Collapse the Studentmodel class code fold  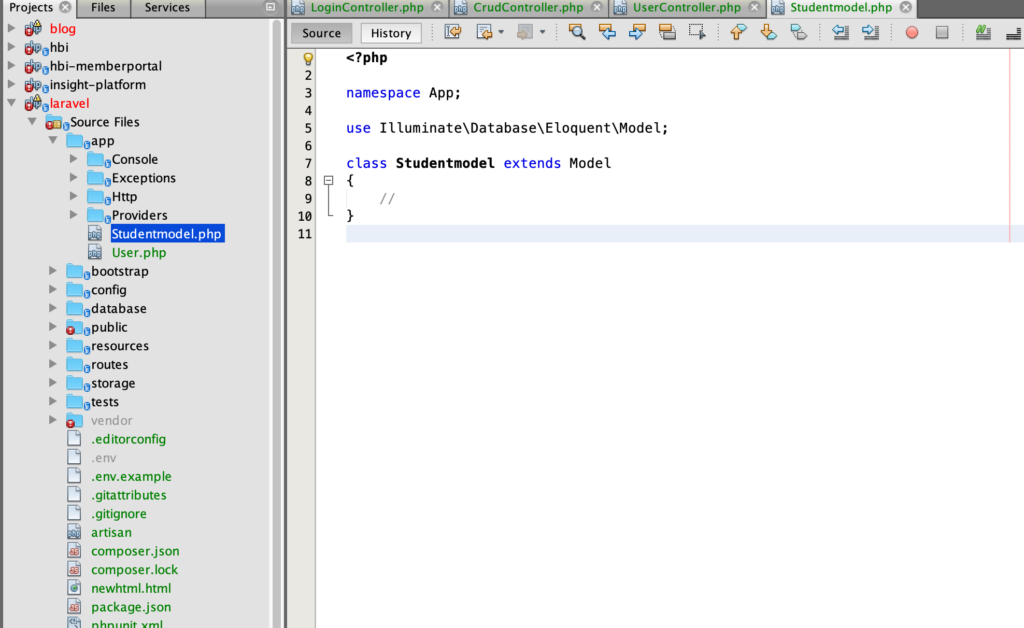pos(329,181)
